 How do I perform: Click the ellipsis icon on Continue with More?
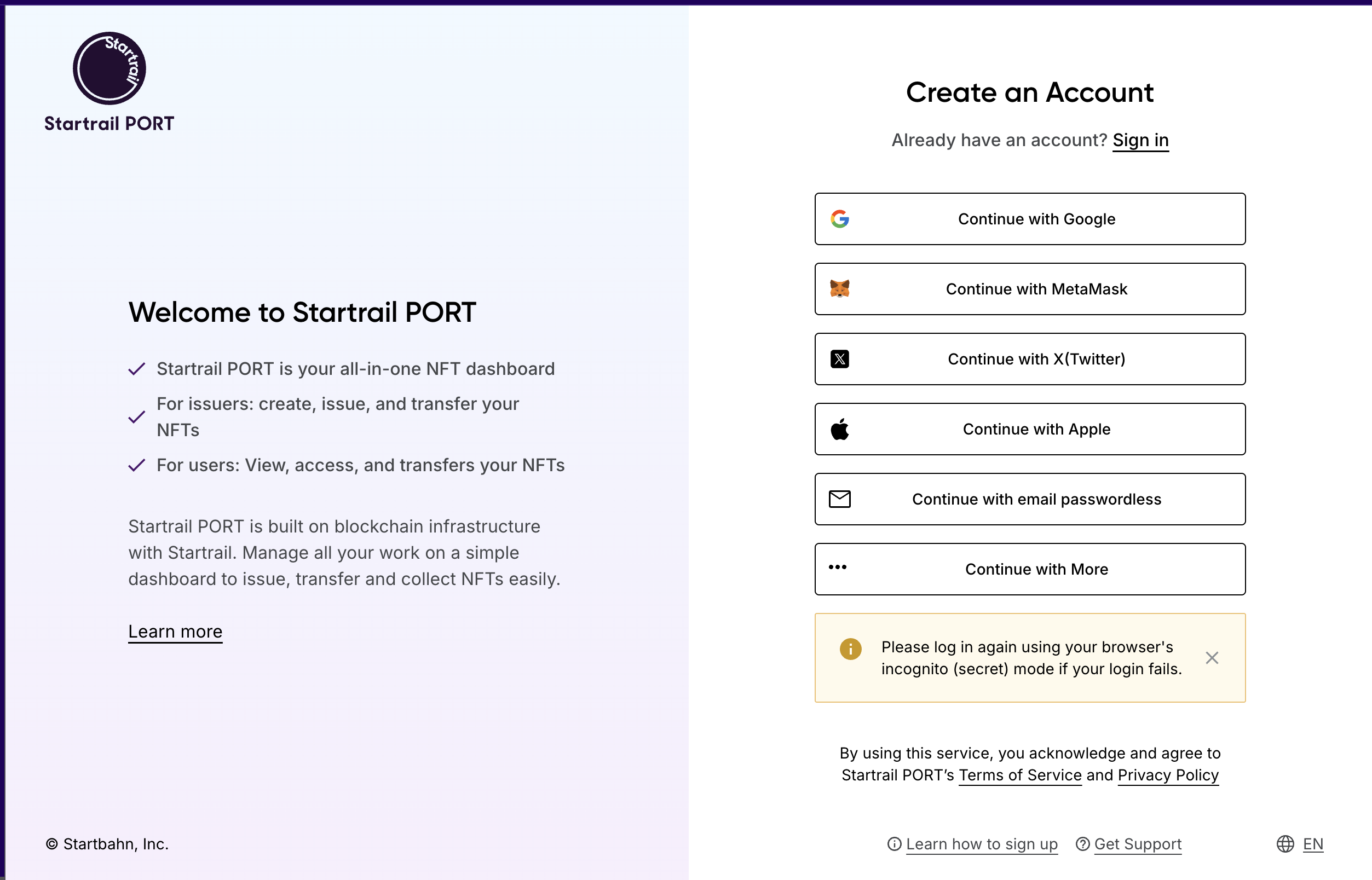(838, 569)
